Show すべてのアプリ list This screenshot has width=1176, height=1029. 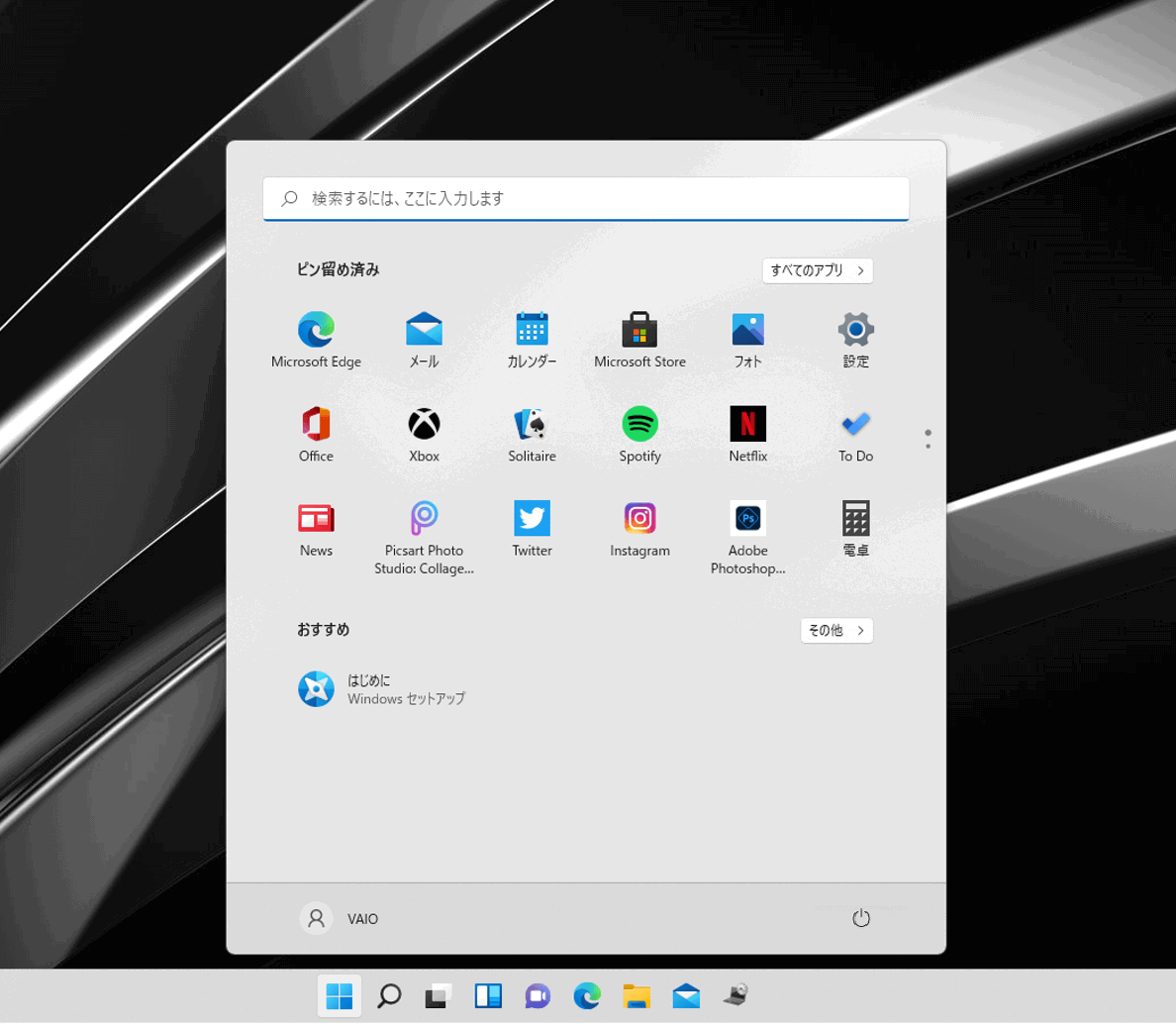(818, 270)
